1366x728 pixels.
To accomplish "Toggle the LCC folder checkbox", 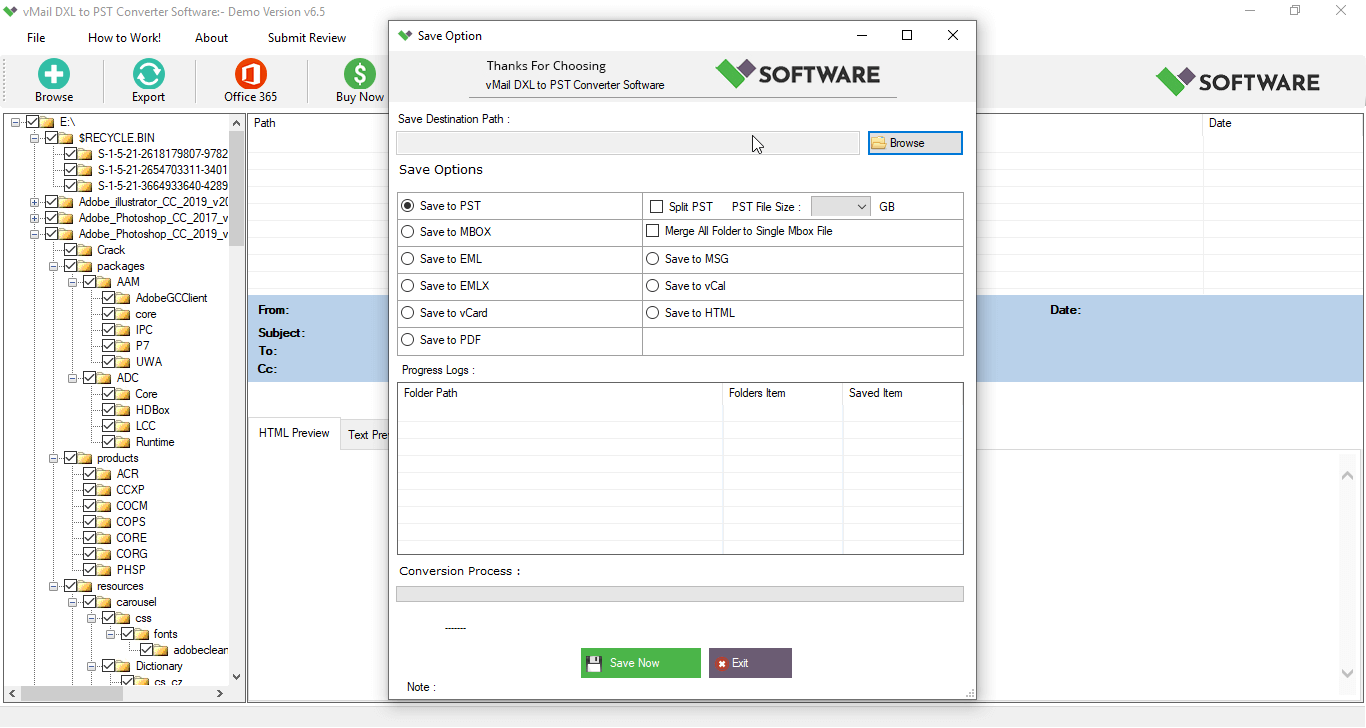I will pyautogui.click(x=109, y=426).
